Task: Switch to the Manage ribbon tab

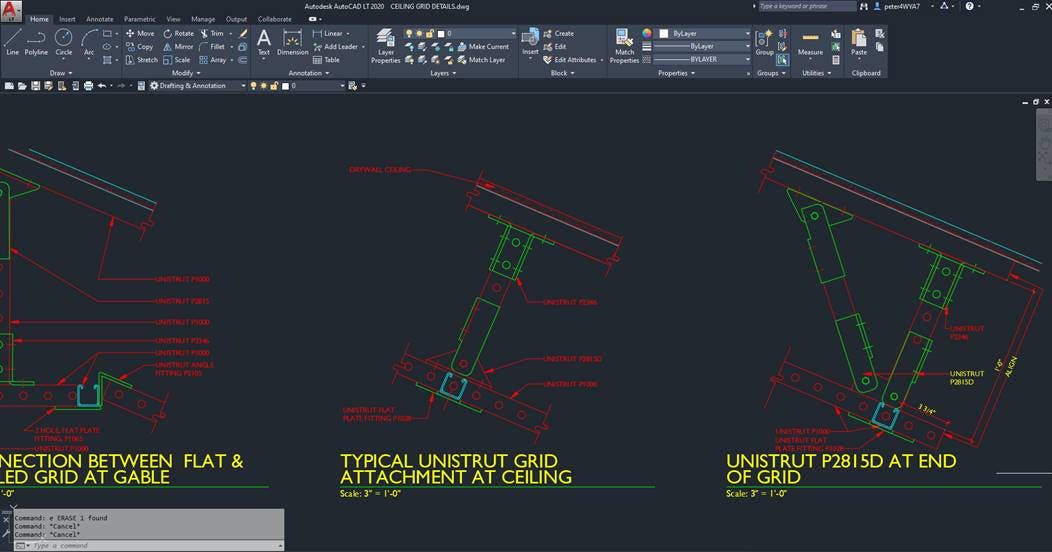Action: pyautogui.click(x=203, y=19)
